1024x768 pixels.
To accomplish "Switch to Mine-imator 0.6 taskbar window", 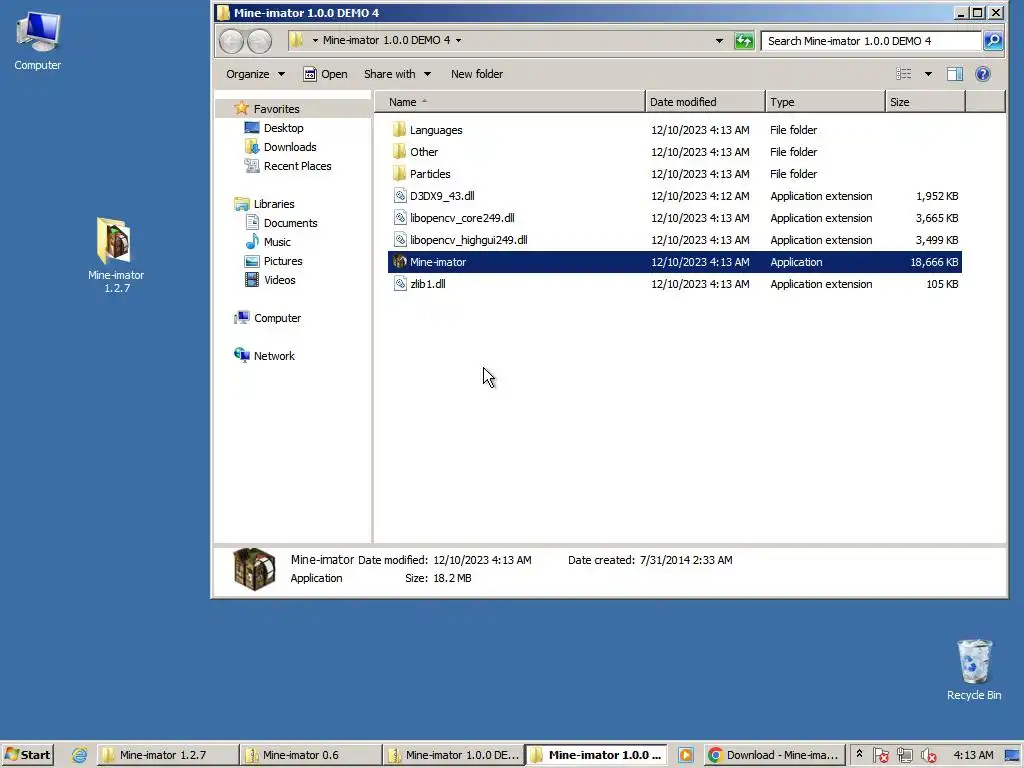I will click(311, 755).
